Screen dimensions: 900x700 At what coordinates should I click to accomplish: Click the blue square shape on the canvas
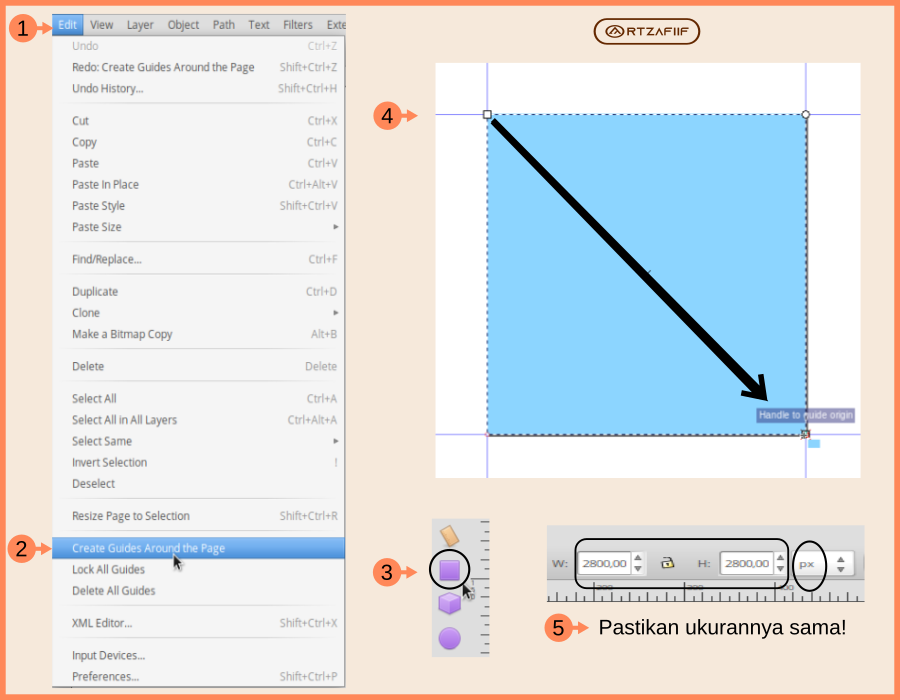point(645,275)
